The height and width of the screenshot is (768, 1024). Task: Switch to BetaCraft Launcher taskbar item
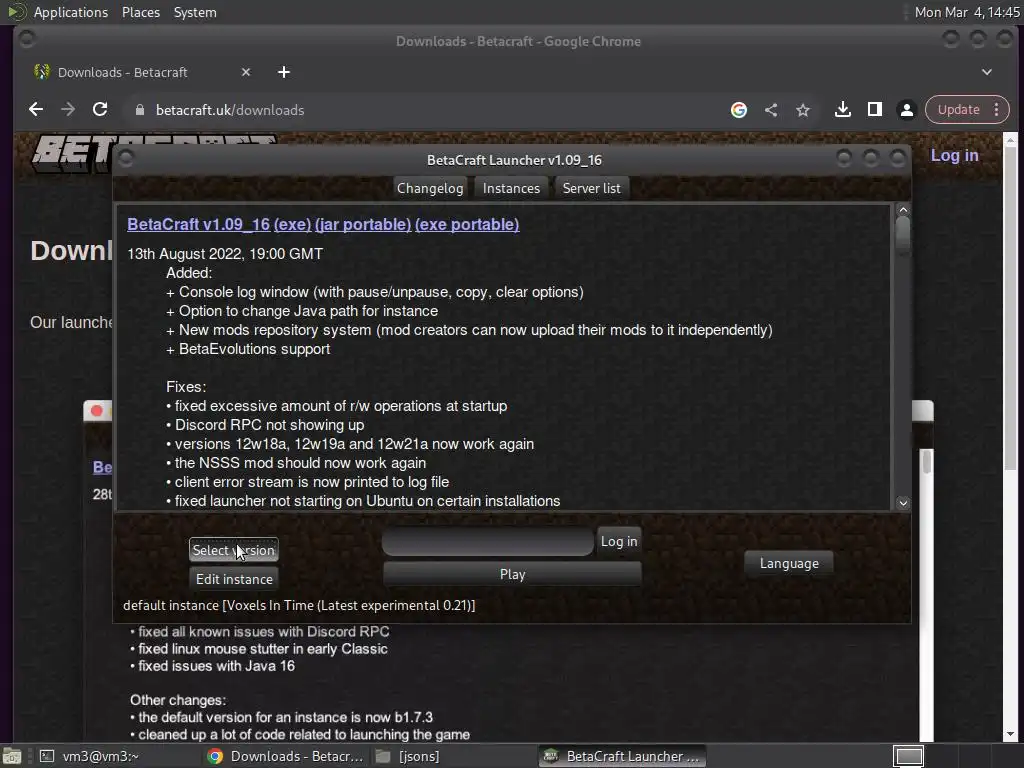click(622, 756)
